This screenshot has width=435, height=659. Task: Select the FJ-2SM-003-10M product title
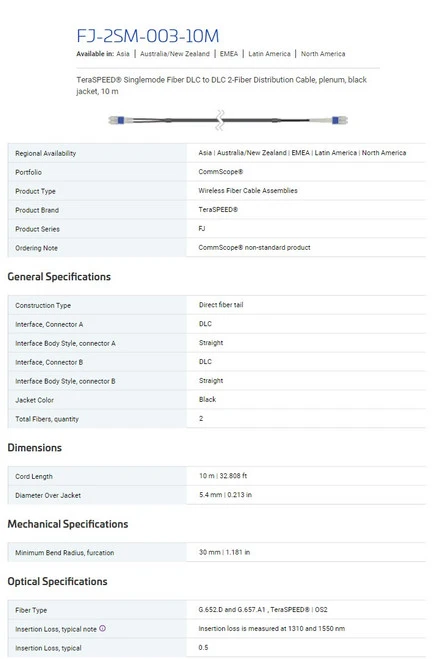click(x=148, y=36)
